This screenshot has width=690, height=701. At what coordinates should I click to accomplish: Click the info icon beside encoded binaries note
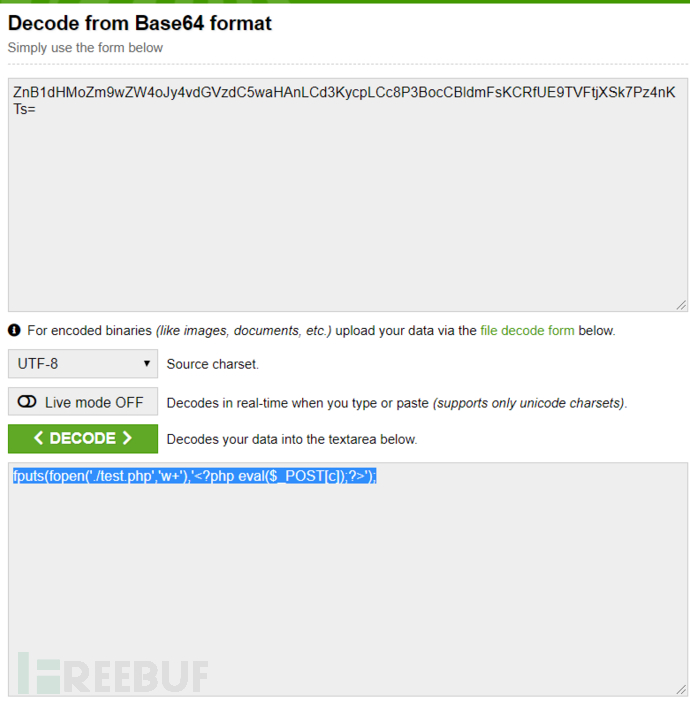[14, 330]
